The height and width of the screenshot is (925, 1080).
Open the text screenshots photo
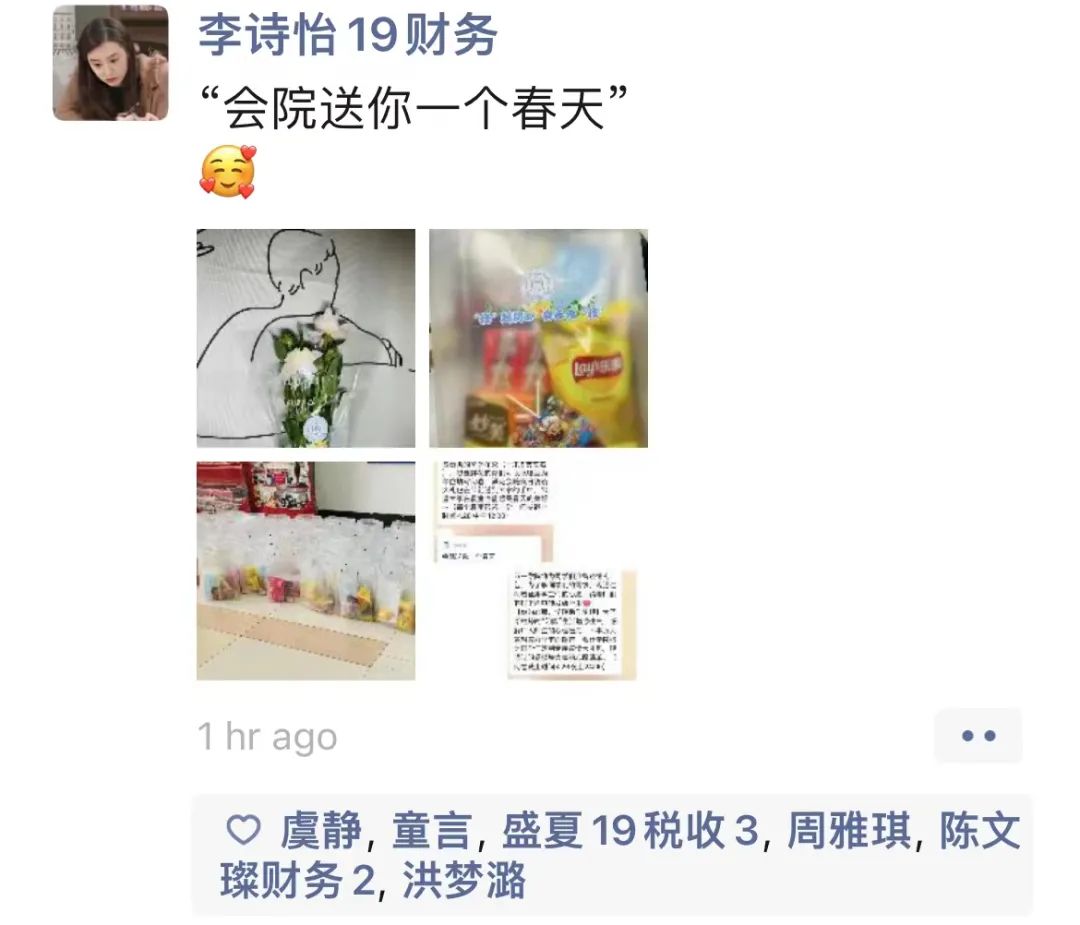539,571
